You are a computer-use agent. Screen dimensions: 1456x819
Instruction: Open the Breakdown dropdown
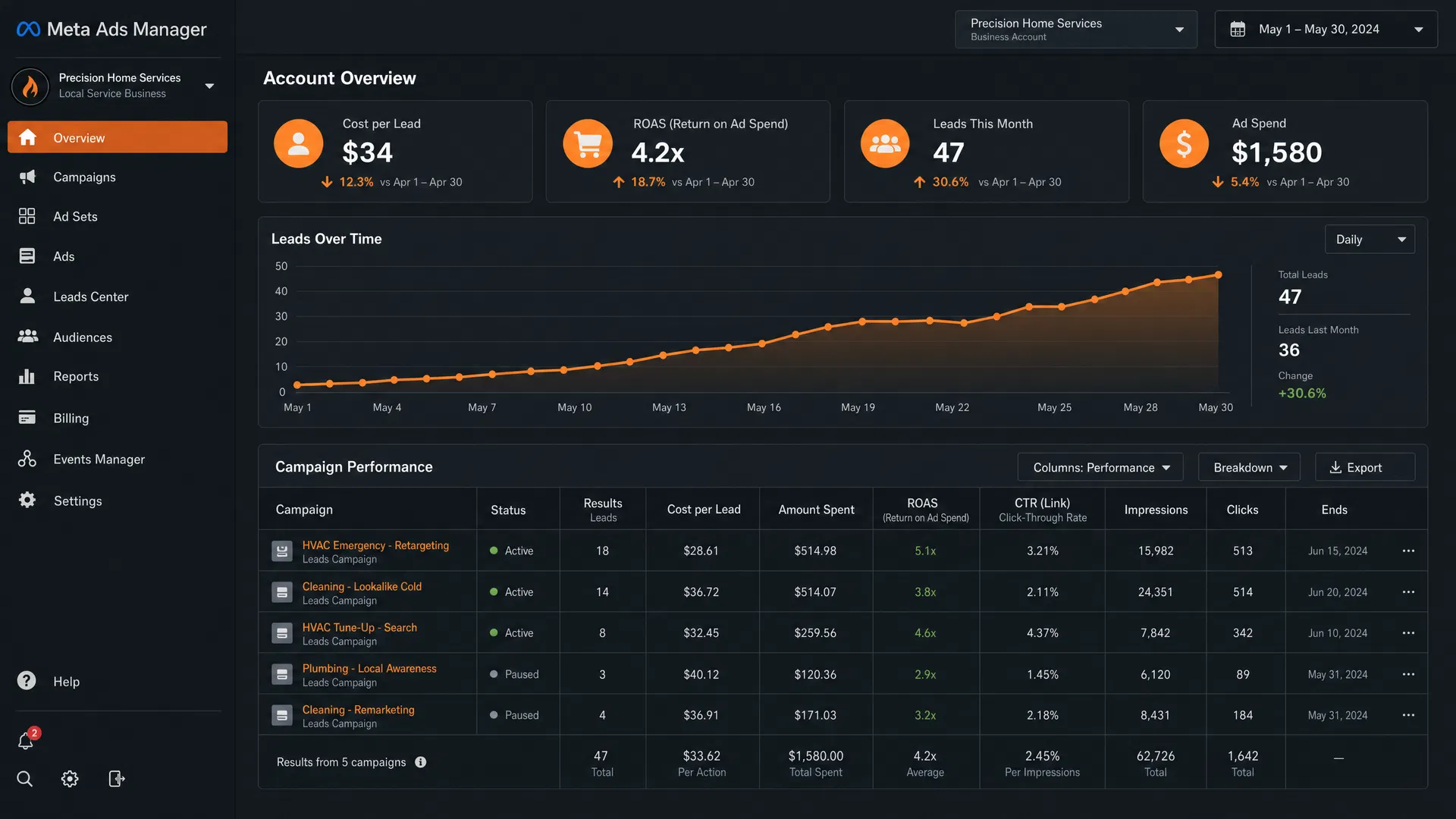1249,467
